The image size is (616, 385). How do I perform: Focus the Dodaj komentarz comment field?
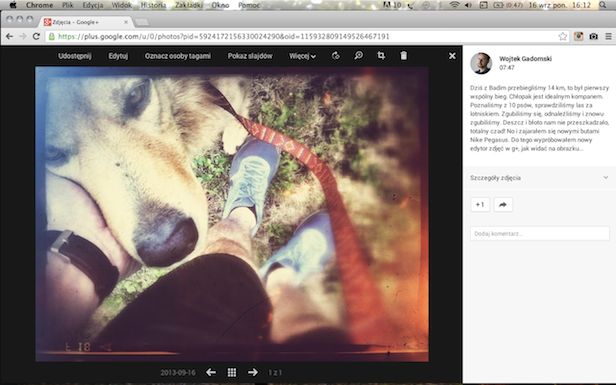(539, 234)
